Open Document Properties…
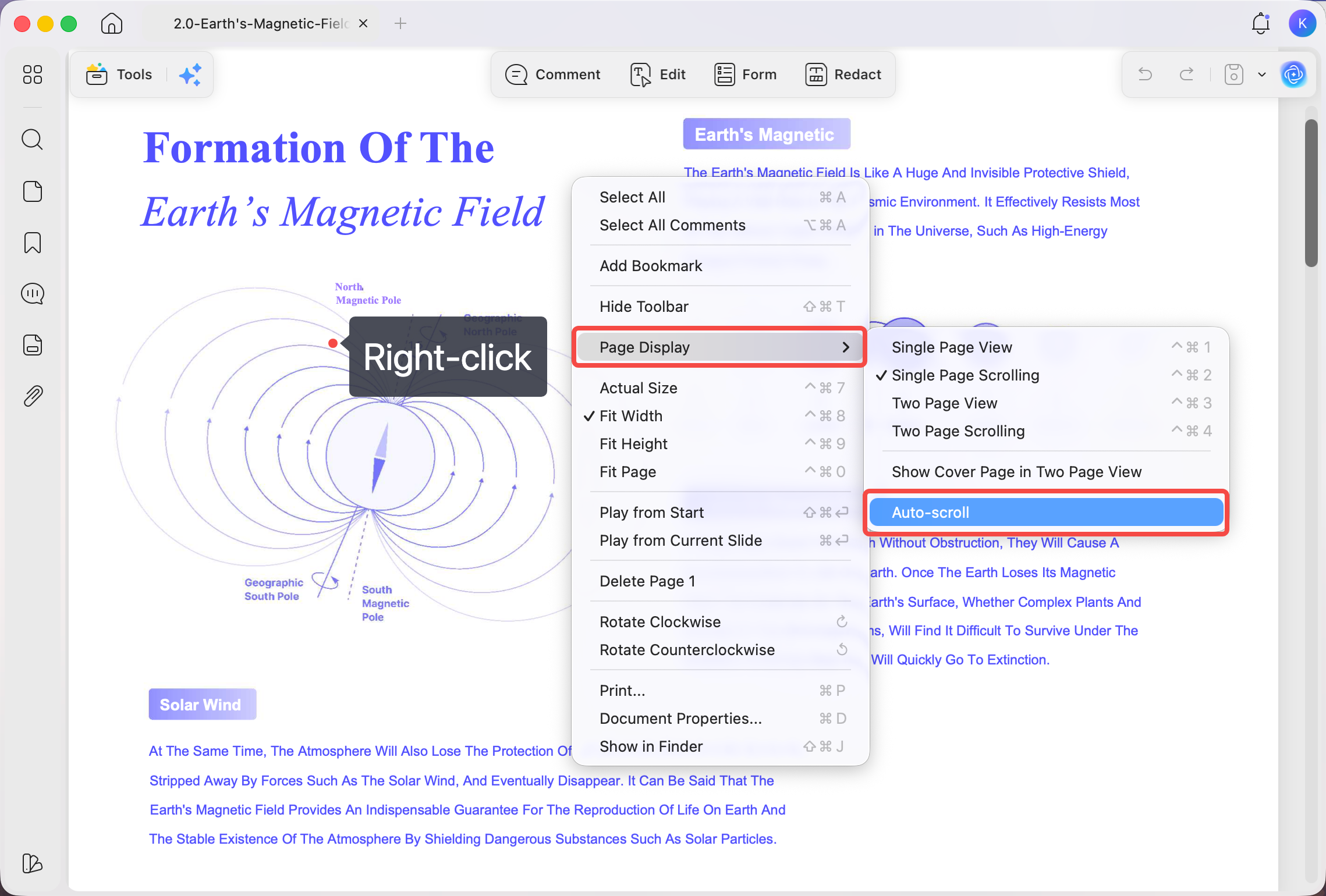The width and height of the screenshot is (1326, 896). pyautogui.click(x=721, y=719)
